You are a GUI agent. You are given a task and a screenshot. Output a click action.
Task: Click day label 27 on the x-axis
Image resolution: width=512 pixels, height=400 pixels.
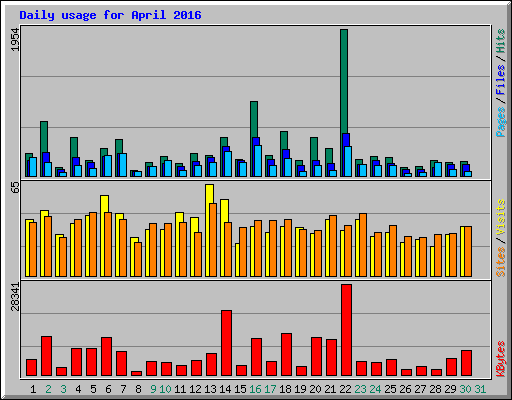[420, 389]
